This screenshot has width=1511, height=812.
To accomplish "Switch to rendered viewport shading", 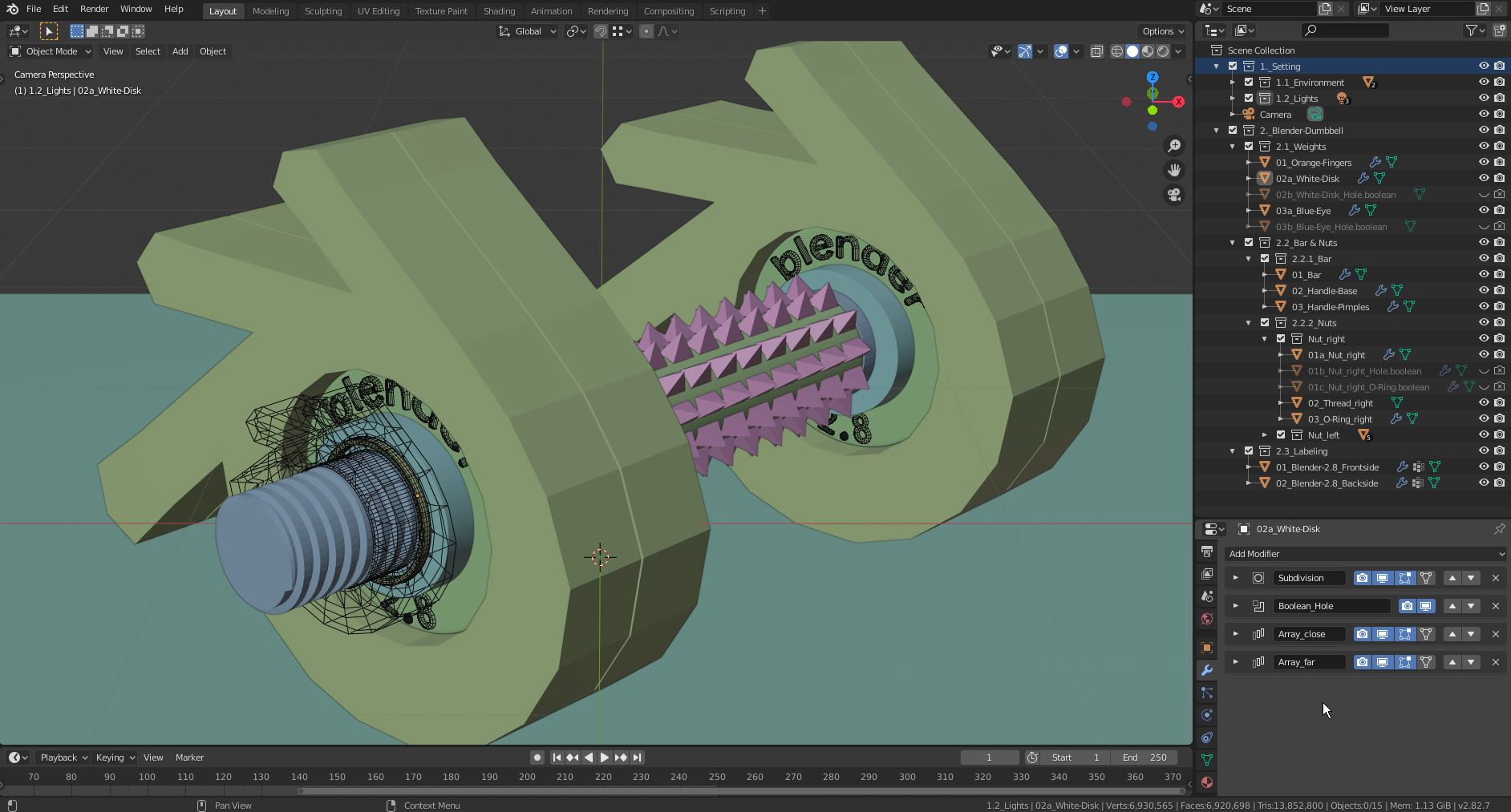I will [x=1163, y=51].
